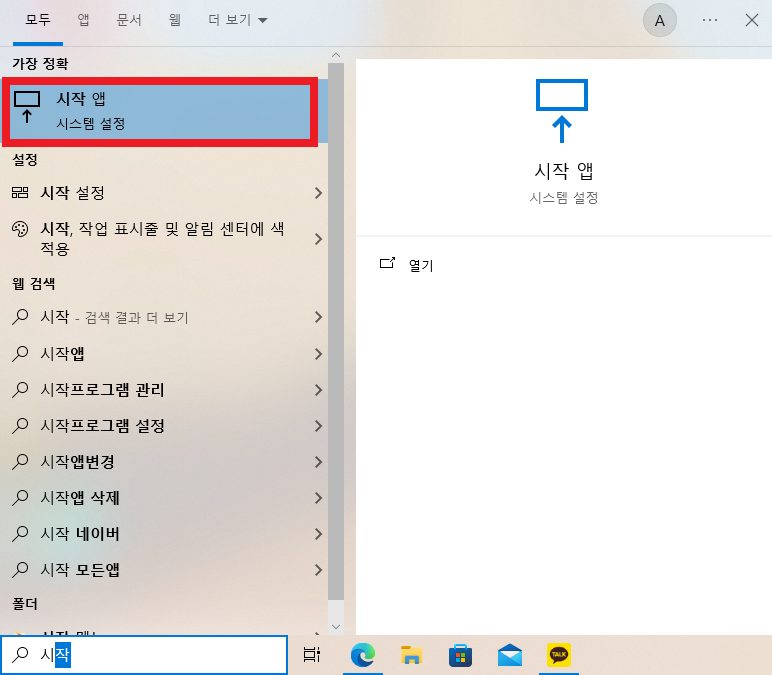Image resolution: width=772 pixels, height=675 pixels.
Task: Select suggestion 시작프로그램 관리
Action: pos(164,389)
